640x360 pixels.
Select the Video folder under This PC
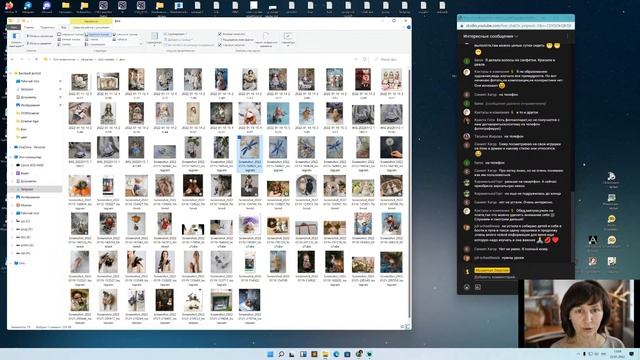[x=24, y=173]
